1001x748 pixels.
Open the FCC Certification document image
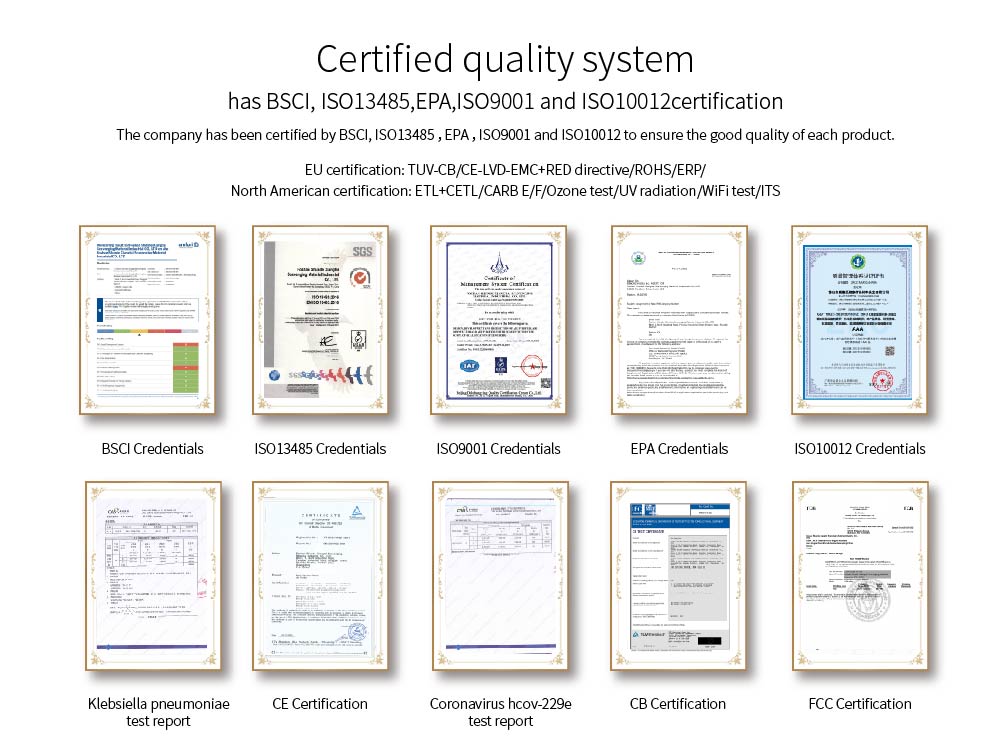click(860, 576)
